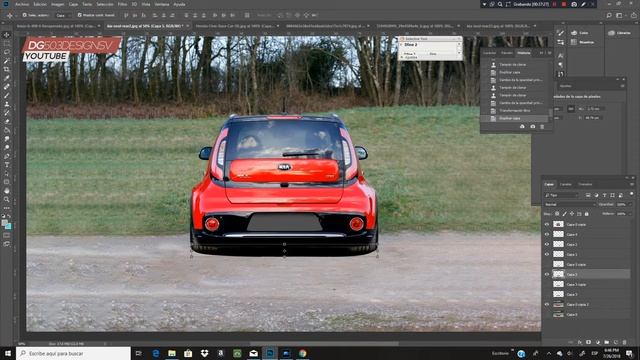640x360 pixels.
Task: Open the History panel flyout menu
Action: 549,53
